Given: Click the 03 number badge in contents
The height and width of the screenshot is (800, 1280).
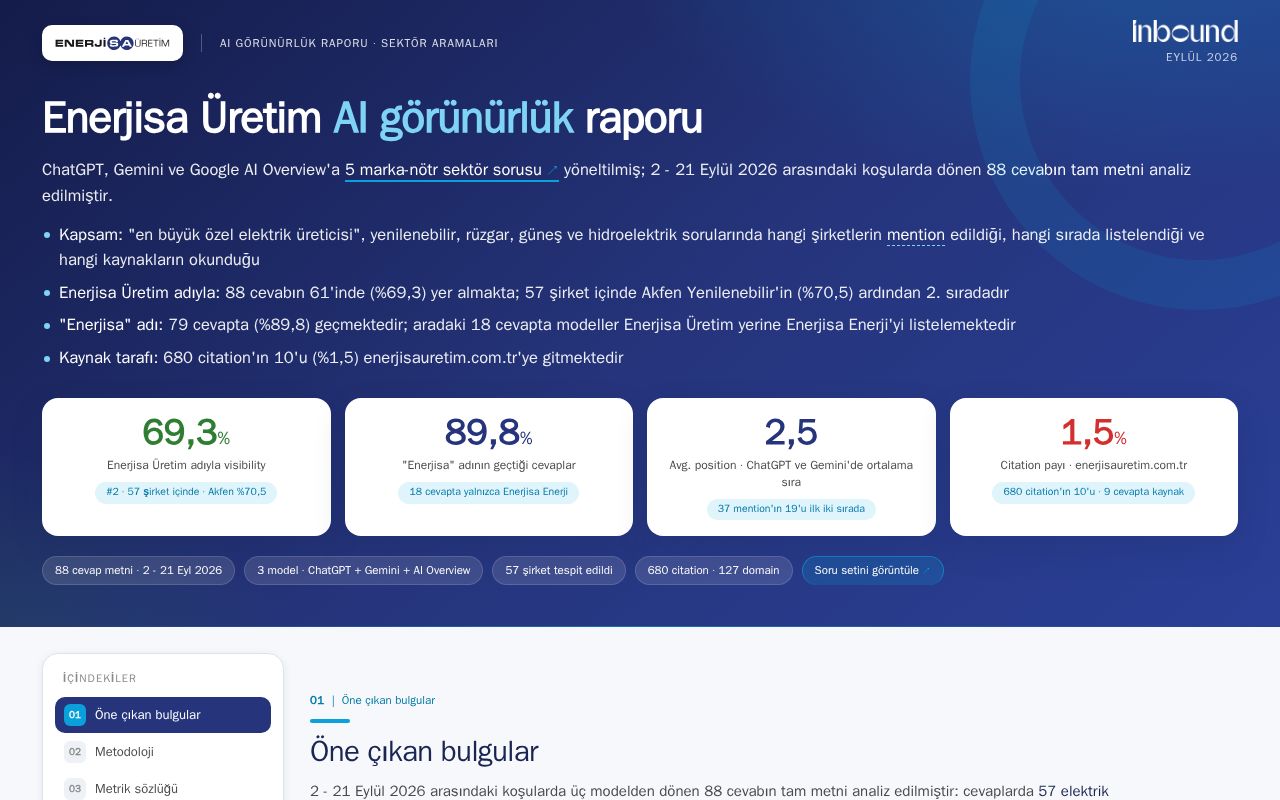Looking at the screenshot, I should tap(75, 789).
